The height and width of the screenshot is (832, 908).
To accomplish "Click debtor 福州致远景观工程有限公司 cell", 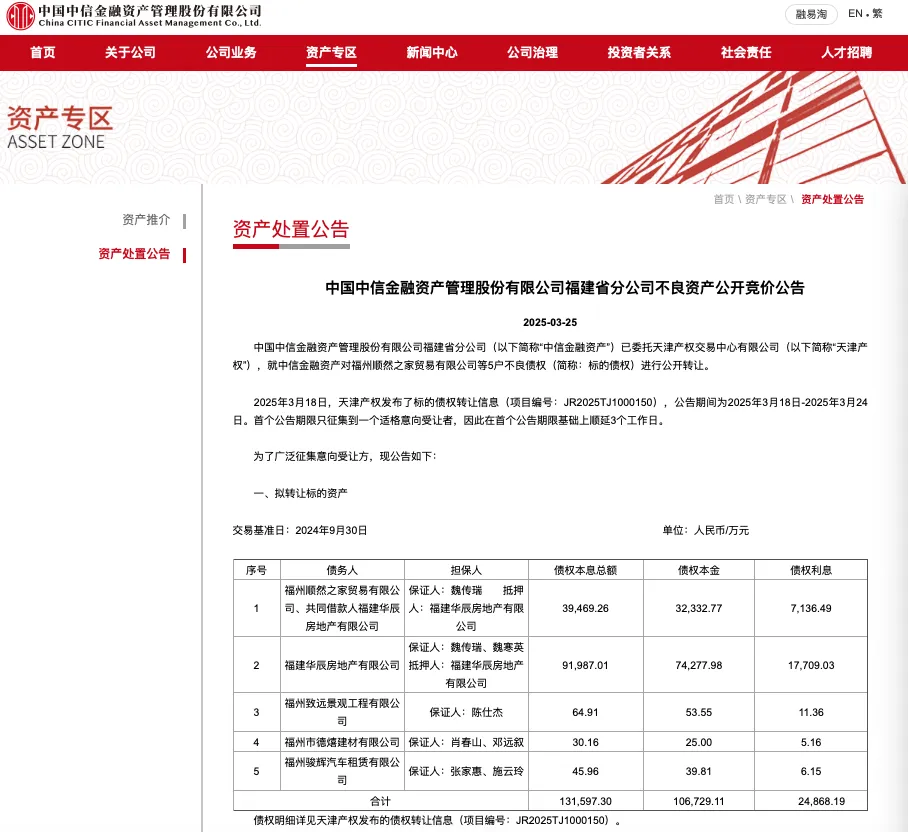I will (x=342, y=712).
